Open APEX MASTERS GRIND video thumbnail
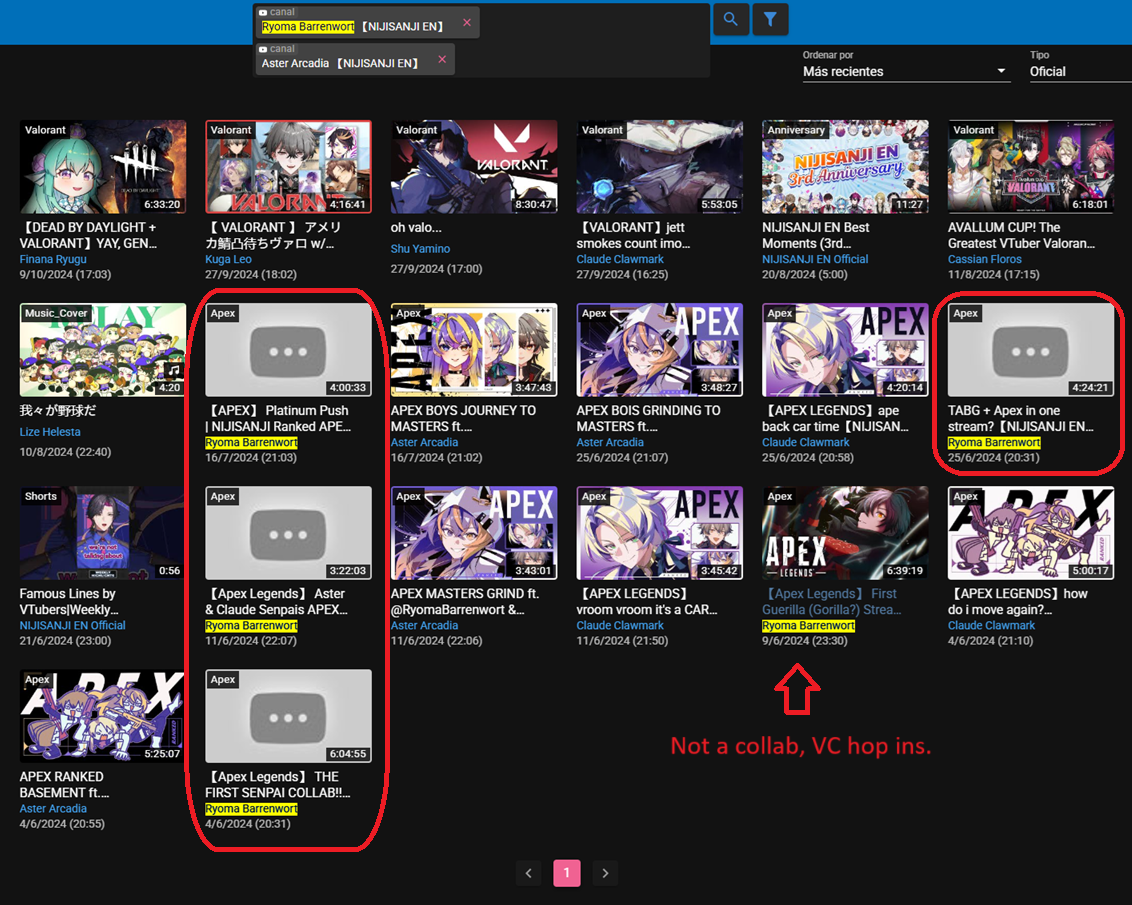Screen dimensions: 1132x905 point(474,533)
